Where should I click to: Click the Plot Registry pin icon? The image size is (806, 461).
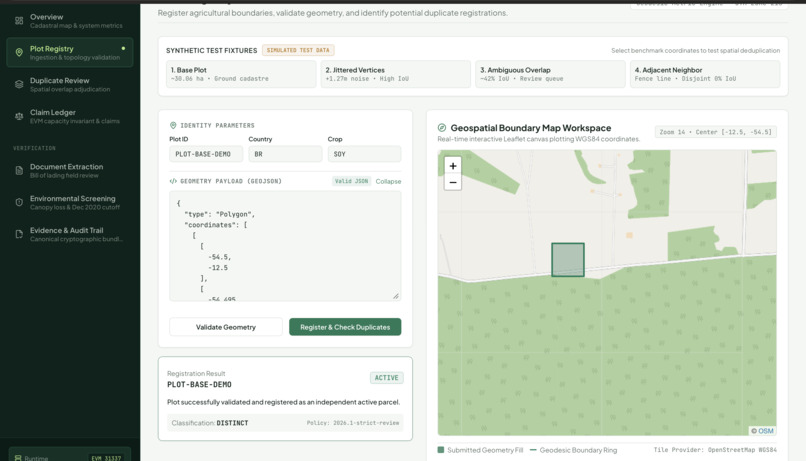(19, 52)
